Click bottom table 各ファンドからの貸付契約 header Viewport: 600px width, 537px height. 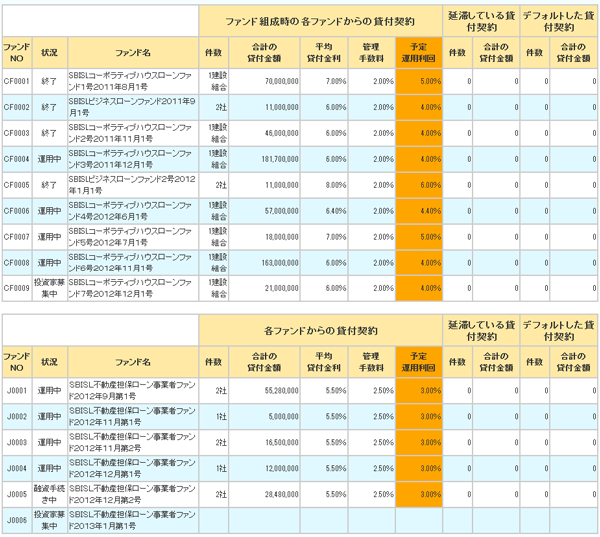321,331
